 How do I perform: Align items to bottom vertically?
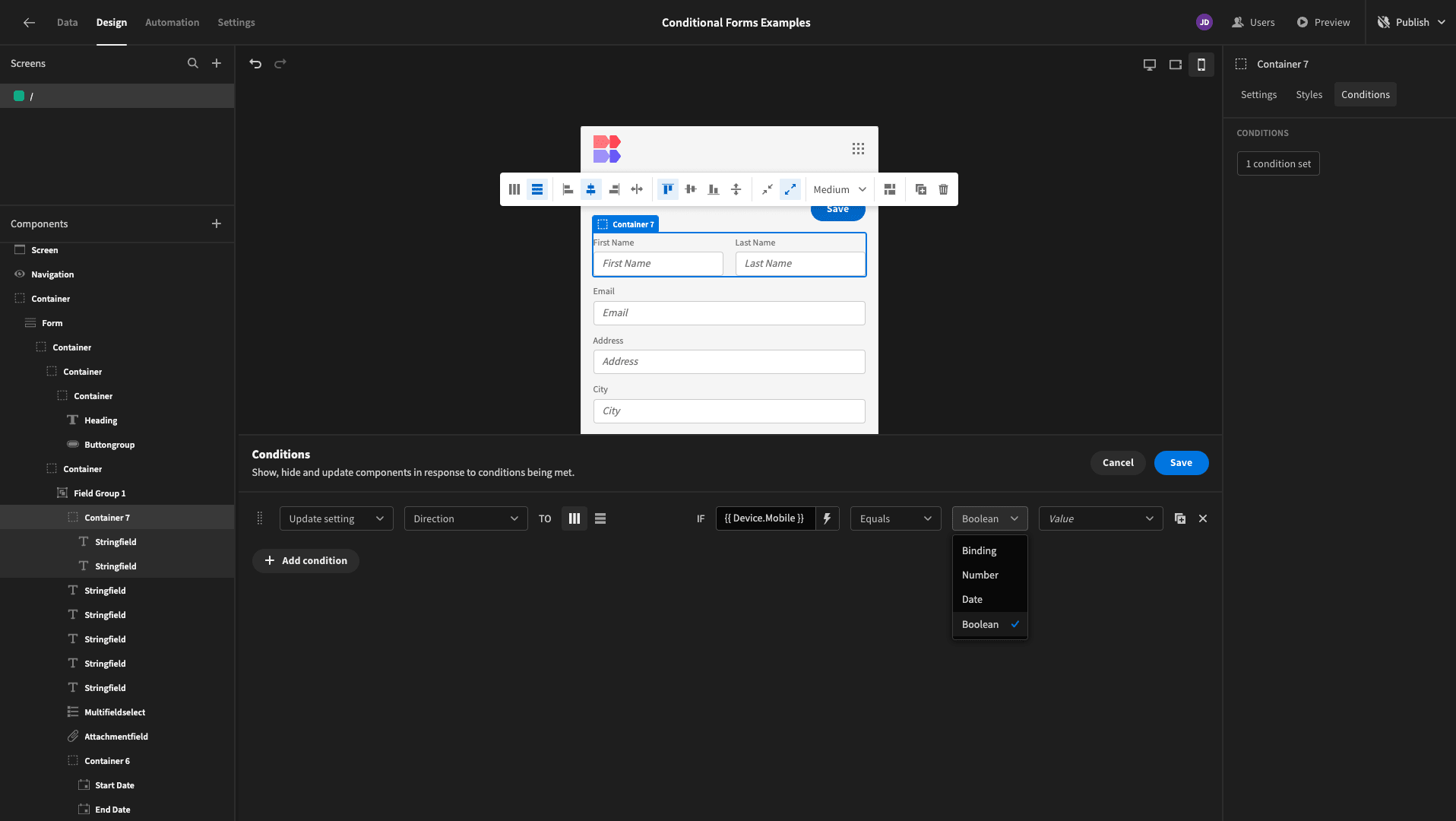pos(714,189)
